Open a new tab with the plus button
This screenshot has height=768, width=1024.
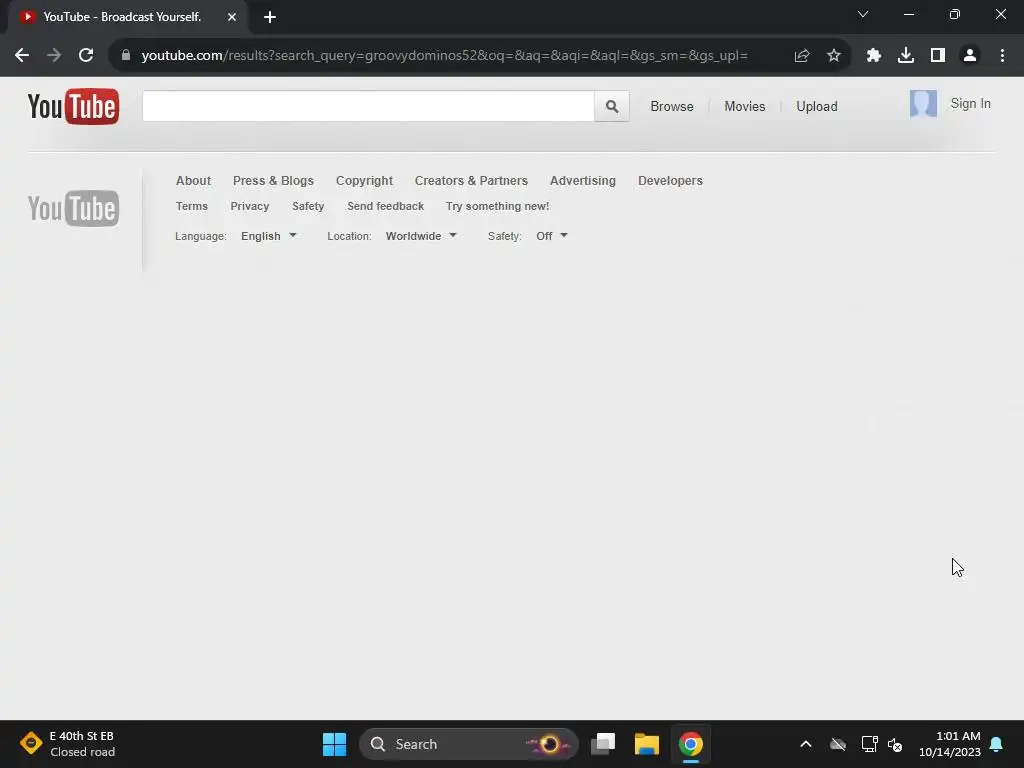pos(270,17)
